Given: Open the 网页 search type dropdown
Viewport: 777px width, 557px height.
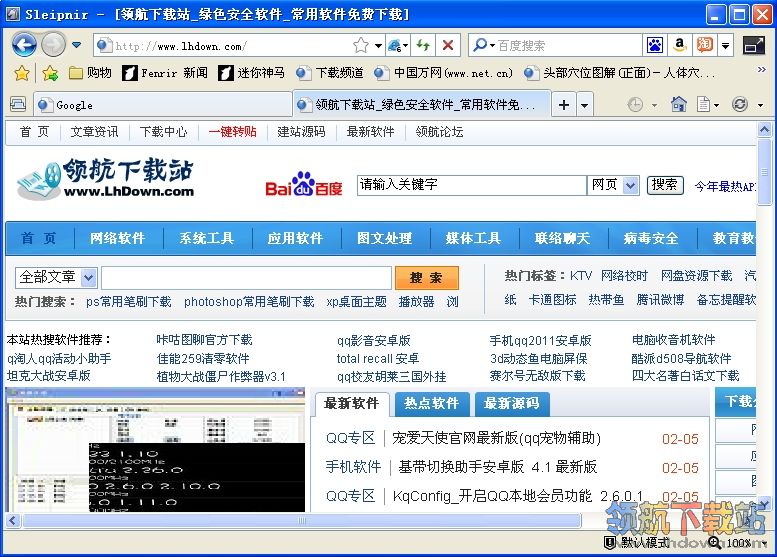Looking at the screenshot, I should point(613,185).
